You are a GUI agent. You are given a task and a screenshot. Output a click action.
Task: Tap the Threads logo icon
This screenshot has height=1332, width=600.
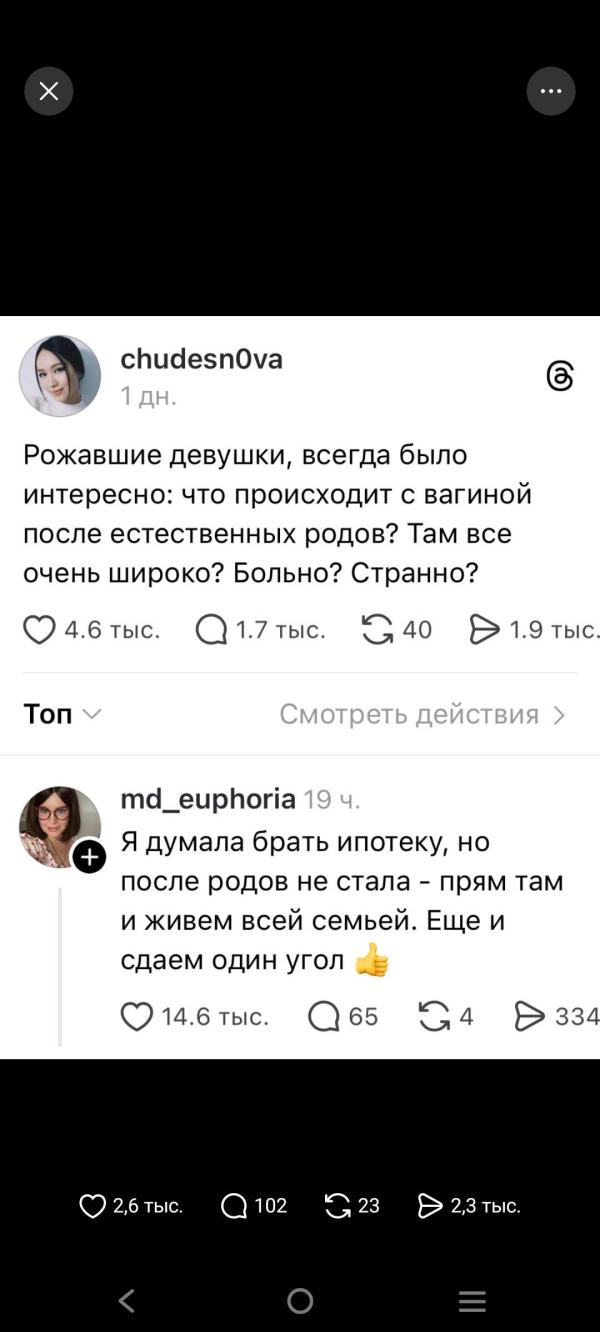tap(560, 376)
